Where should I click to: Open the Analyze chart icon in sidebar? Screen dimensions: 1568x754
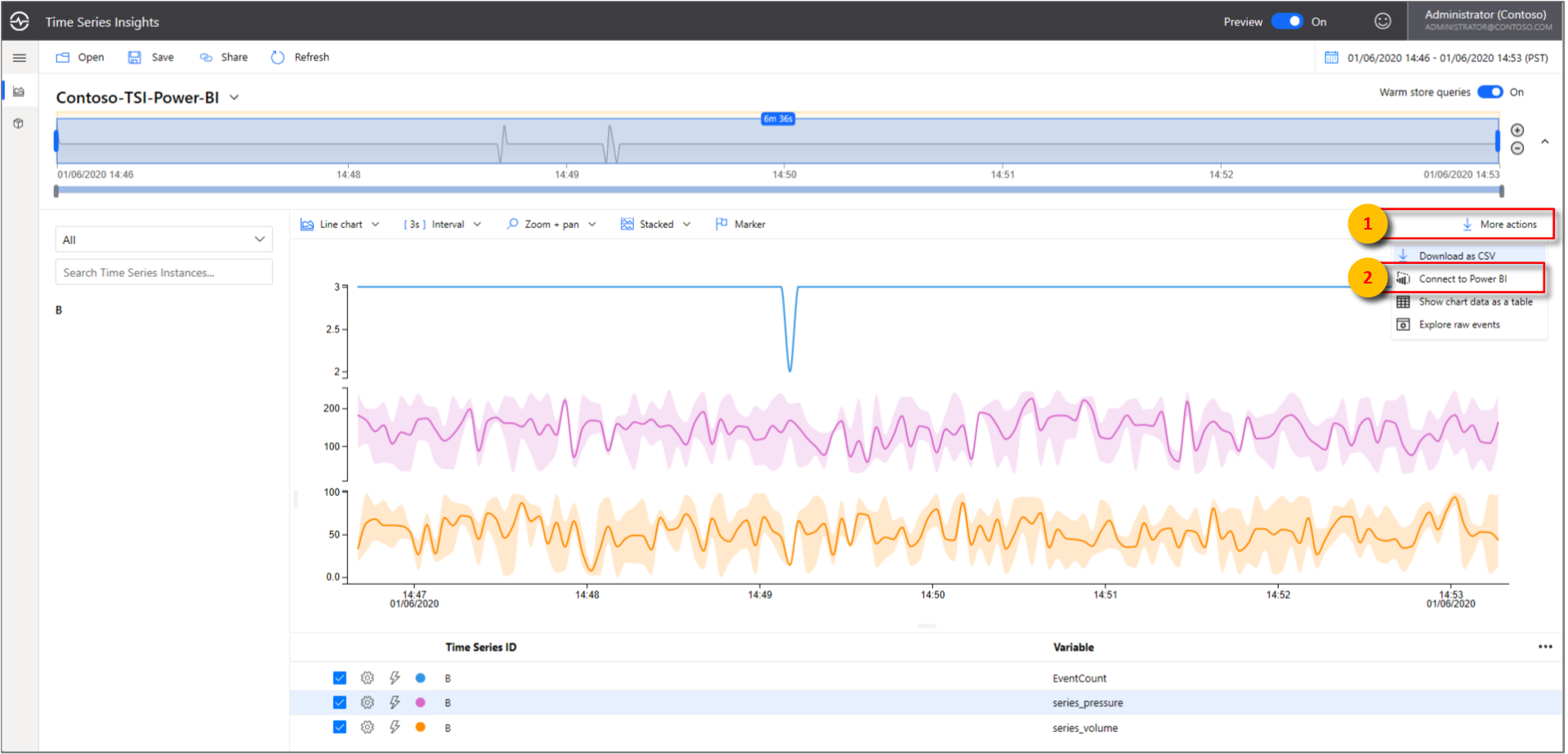19,91
